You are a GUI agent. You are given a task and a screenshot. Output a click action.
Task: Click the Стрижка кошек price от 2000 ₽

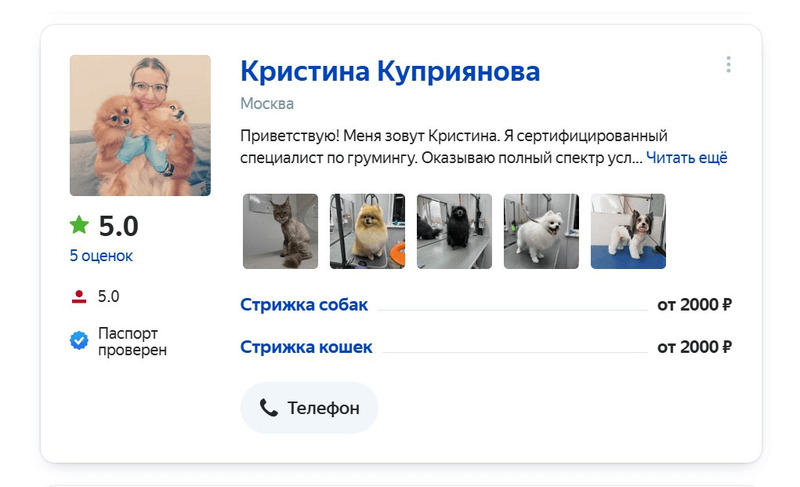click(694, 347)
